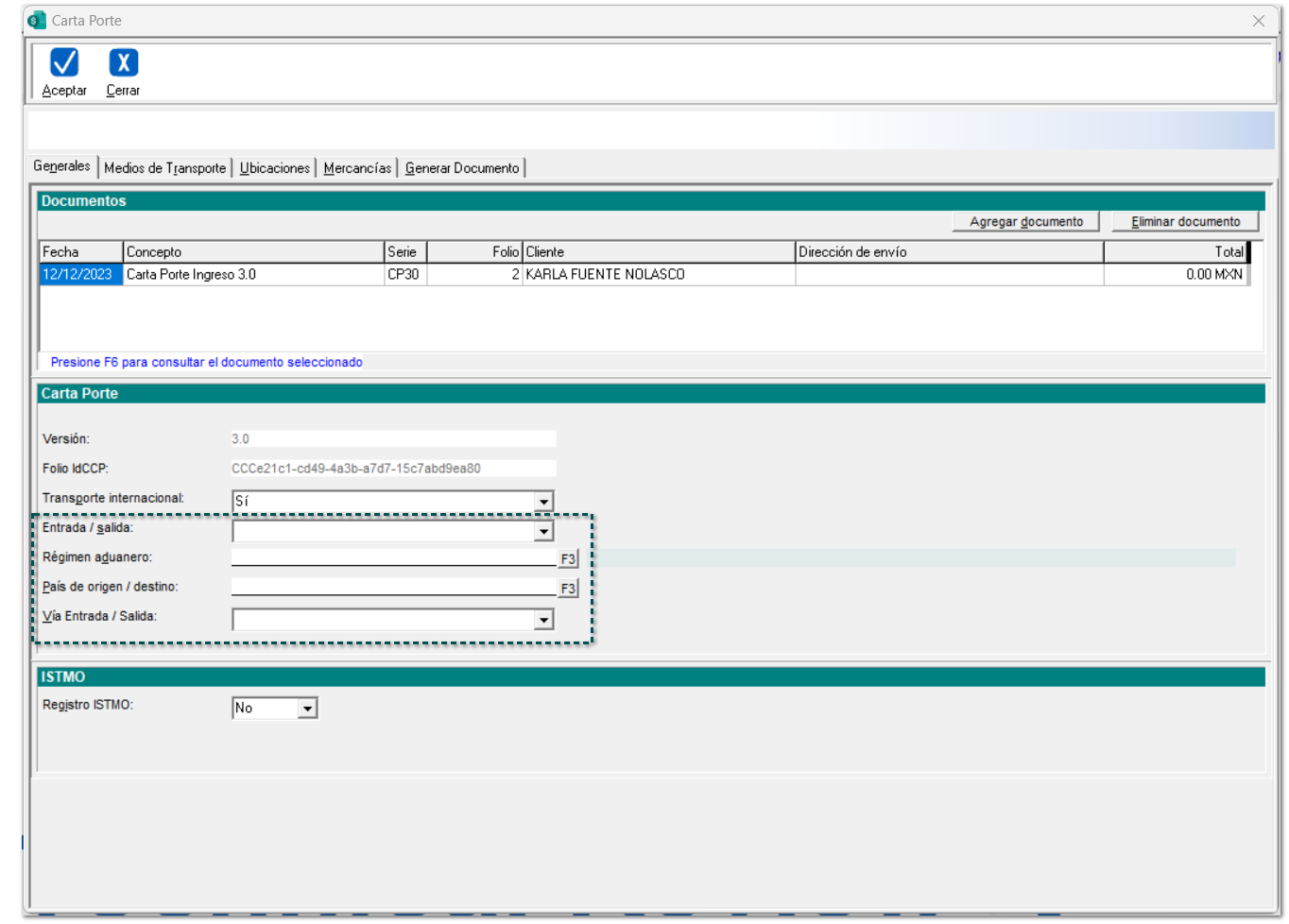Expand the Vía Entrada / Salida dropdown
The width and height of the screenshot is (1289, 924).
(543, 620)
